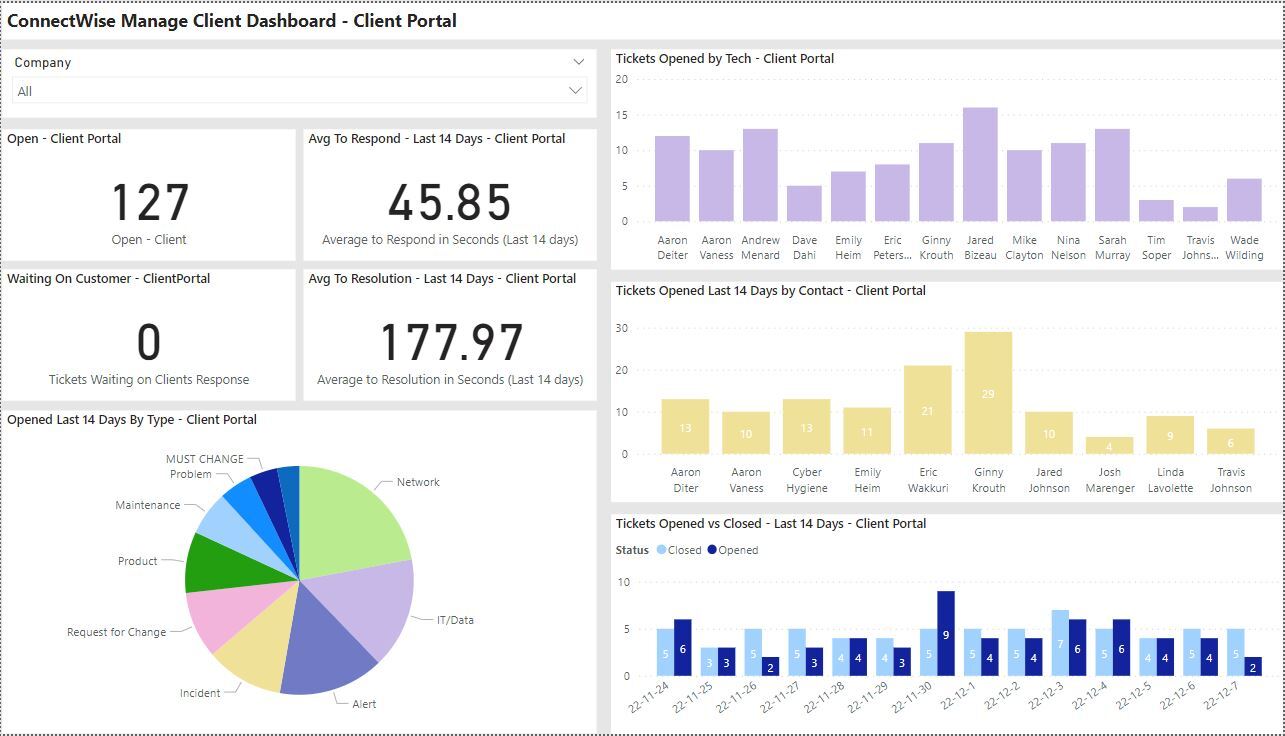Screen dimensions: 1285x736
Task: Click Travis Johnson bar showing 6
Action: (1231, 441)
